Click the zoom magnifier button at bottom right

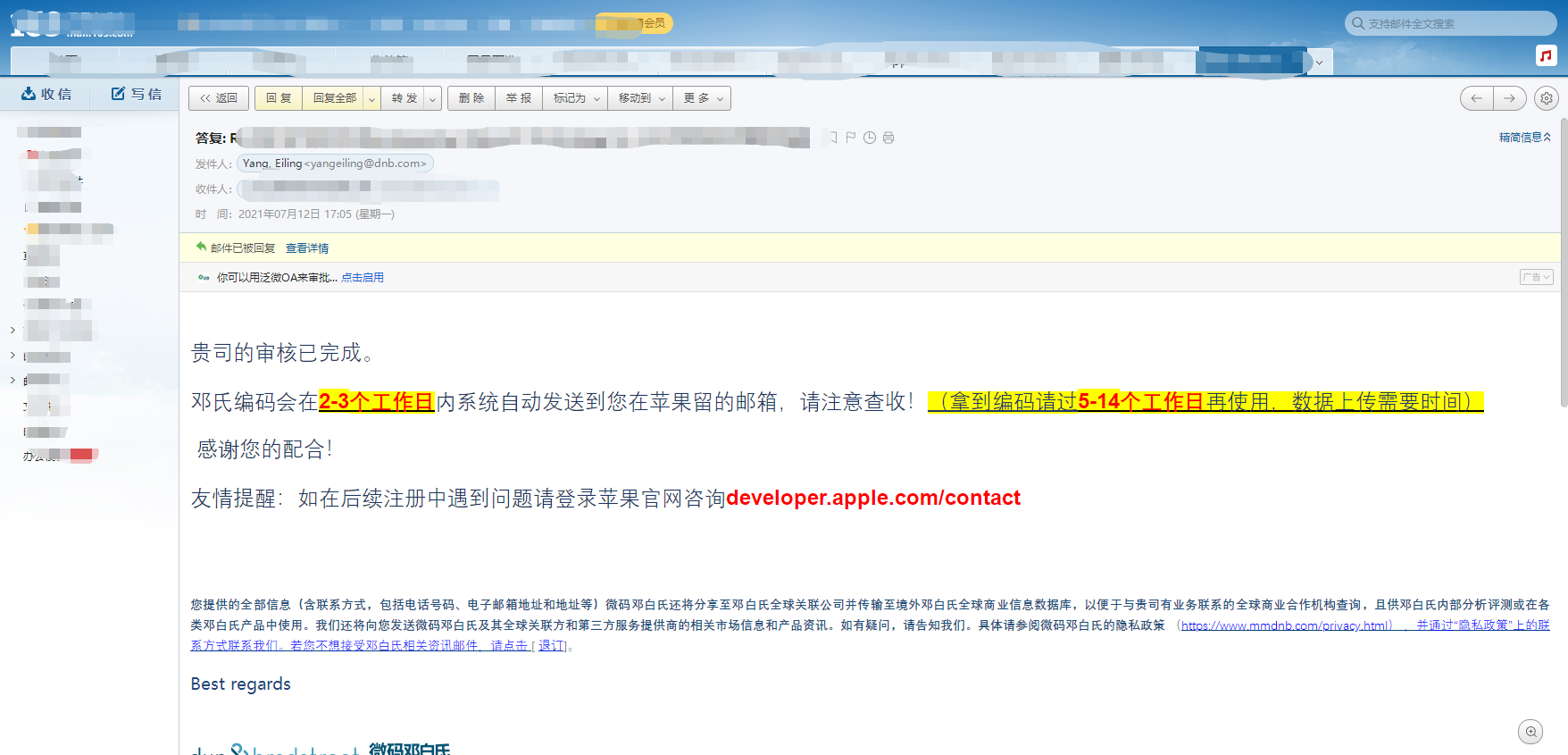pos(1530,732)
